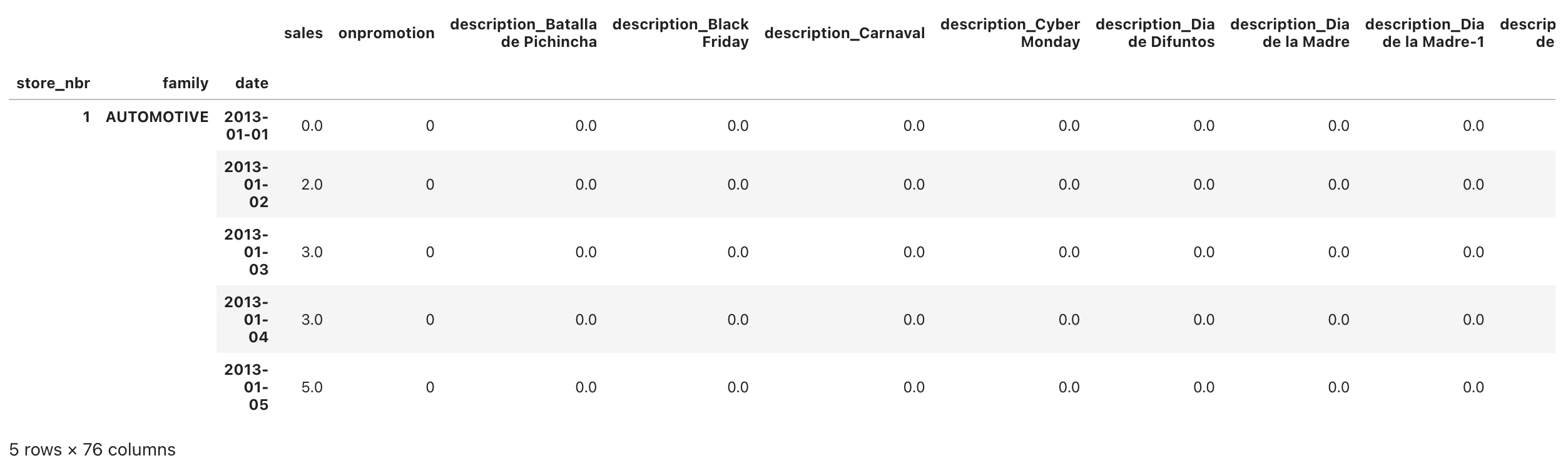The image size is (1568, 468).
Task: Select the description_Dia de Difuntos header
Action: pyautogui.click(x=1154, y=33)
